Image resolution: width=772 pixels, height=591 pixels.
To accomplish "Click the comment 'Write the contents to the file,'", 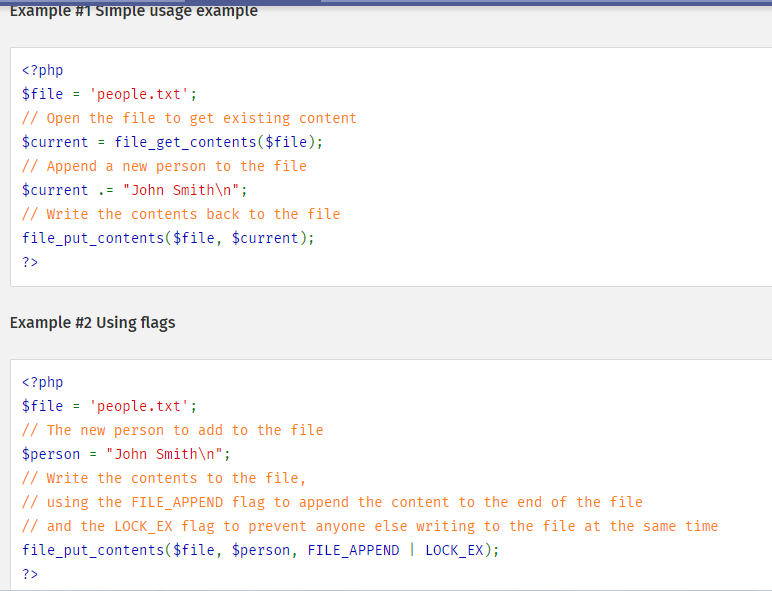I will tap(164, 478).
